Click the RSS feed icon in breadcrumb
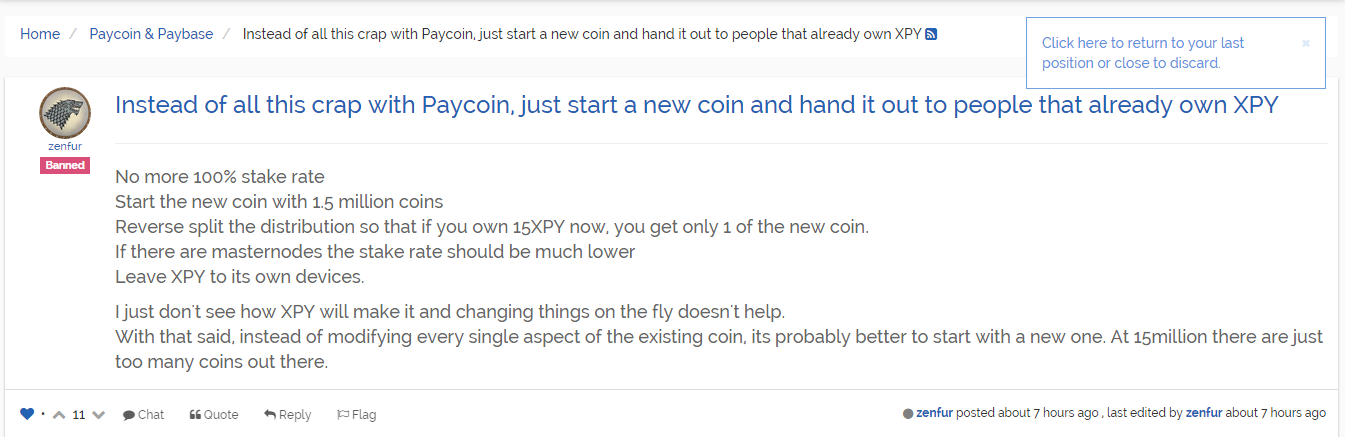The width and height of the screenshot is (1345, 437). (x=931, y=34)
